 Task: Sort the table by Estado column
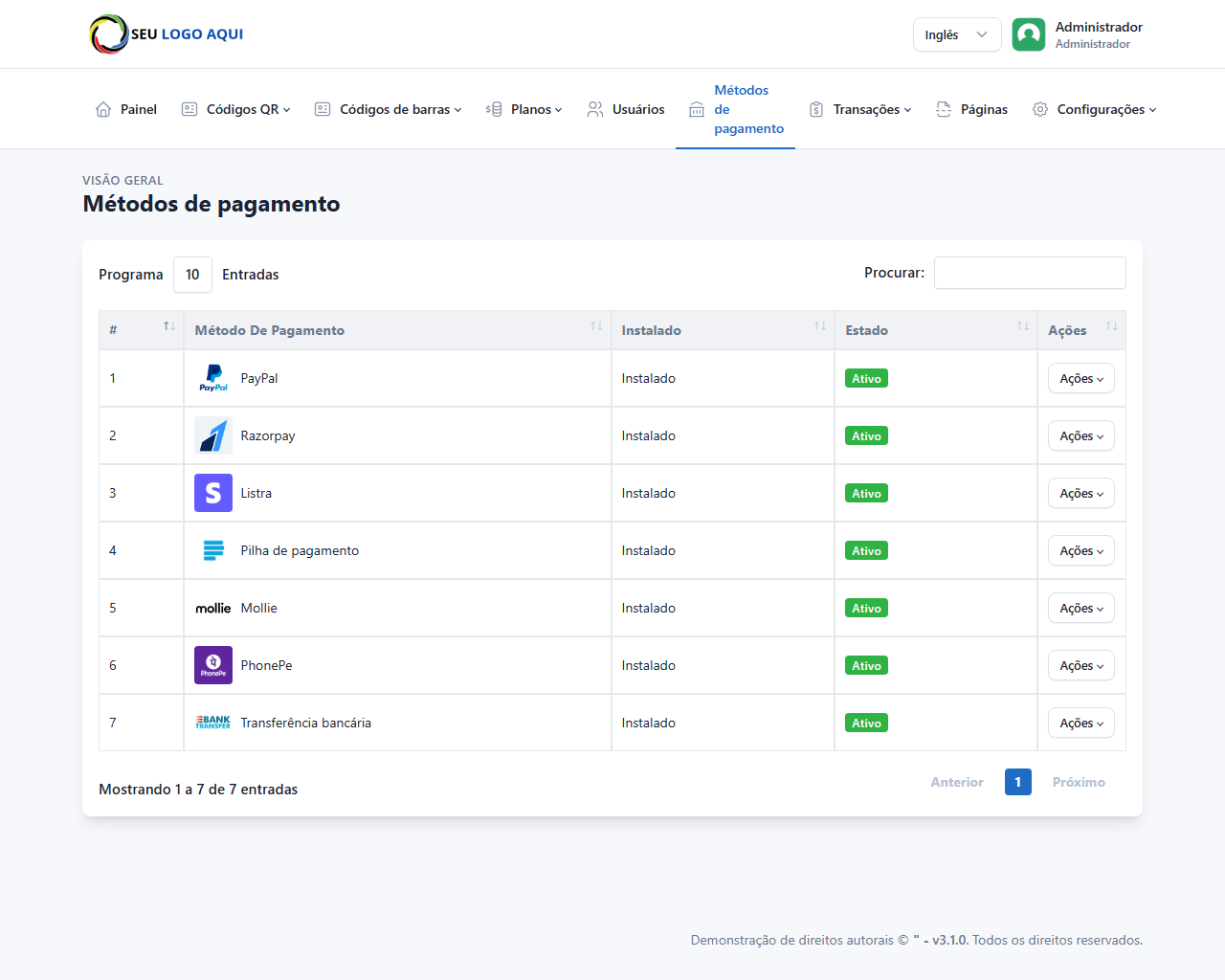[934, 330]
